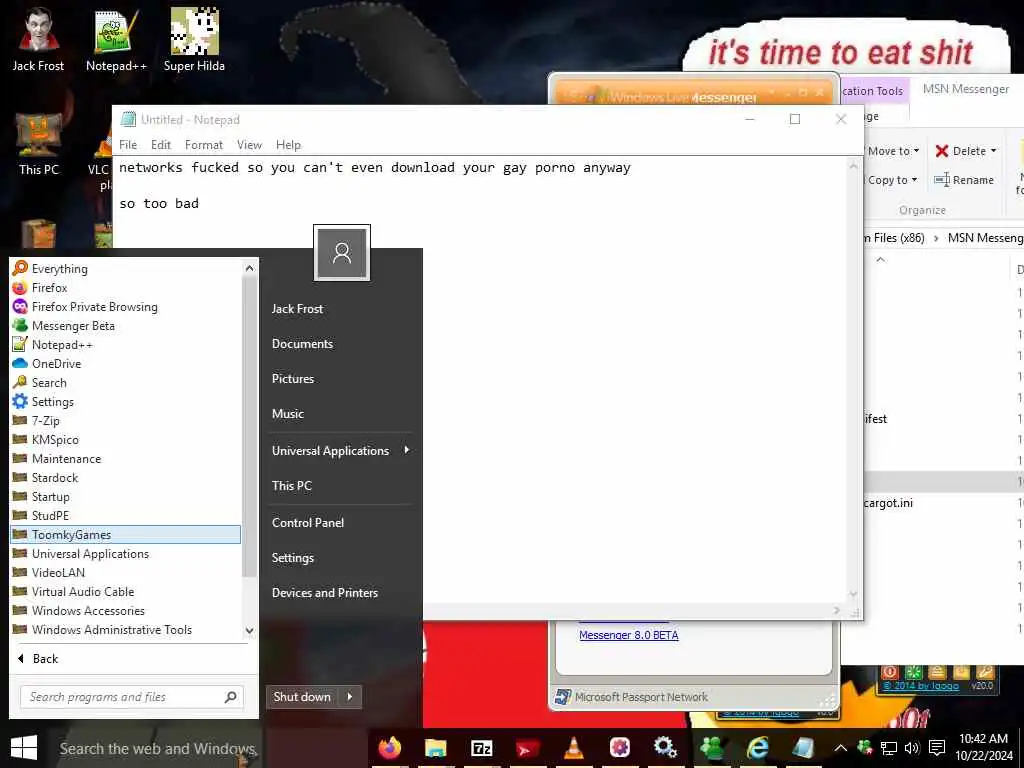Expand the VideoLAN folder
Screen dimensions: 1024x768
(x=125, y=572)
